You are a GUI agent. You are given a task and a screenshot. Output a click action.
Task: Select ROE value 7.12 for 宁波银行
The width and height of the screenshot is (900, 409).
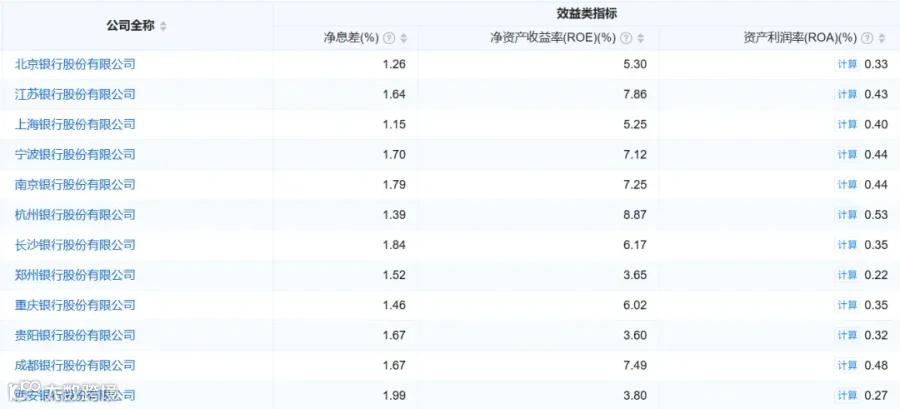(x=635, y=154)
